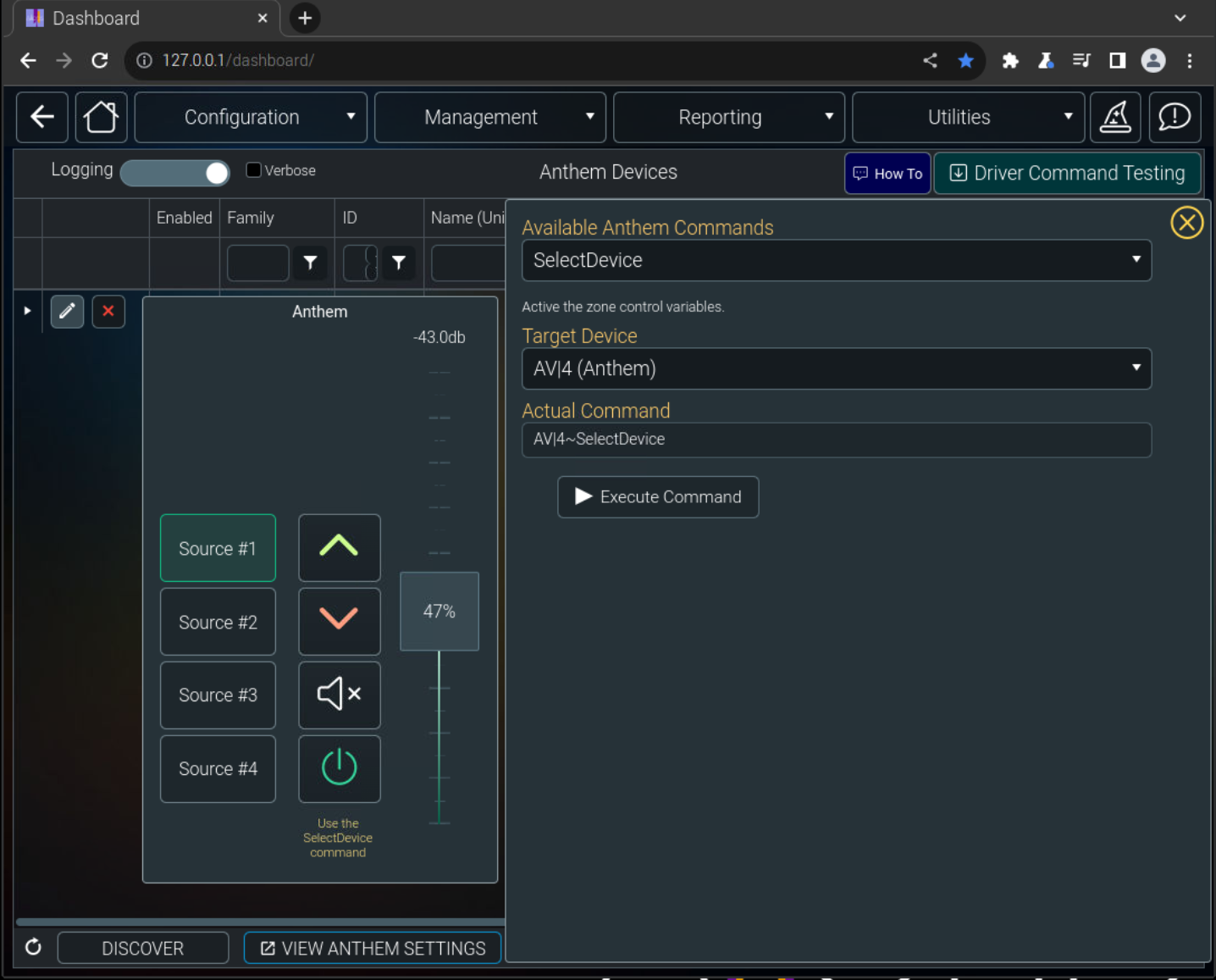Click Driver Command Testing button
Image resolution: width=1216 pixels, height=980 pixels.
(1067, 173)
